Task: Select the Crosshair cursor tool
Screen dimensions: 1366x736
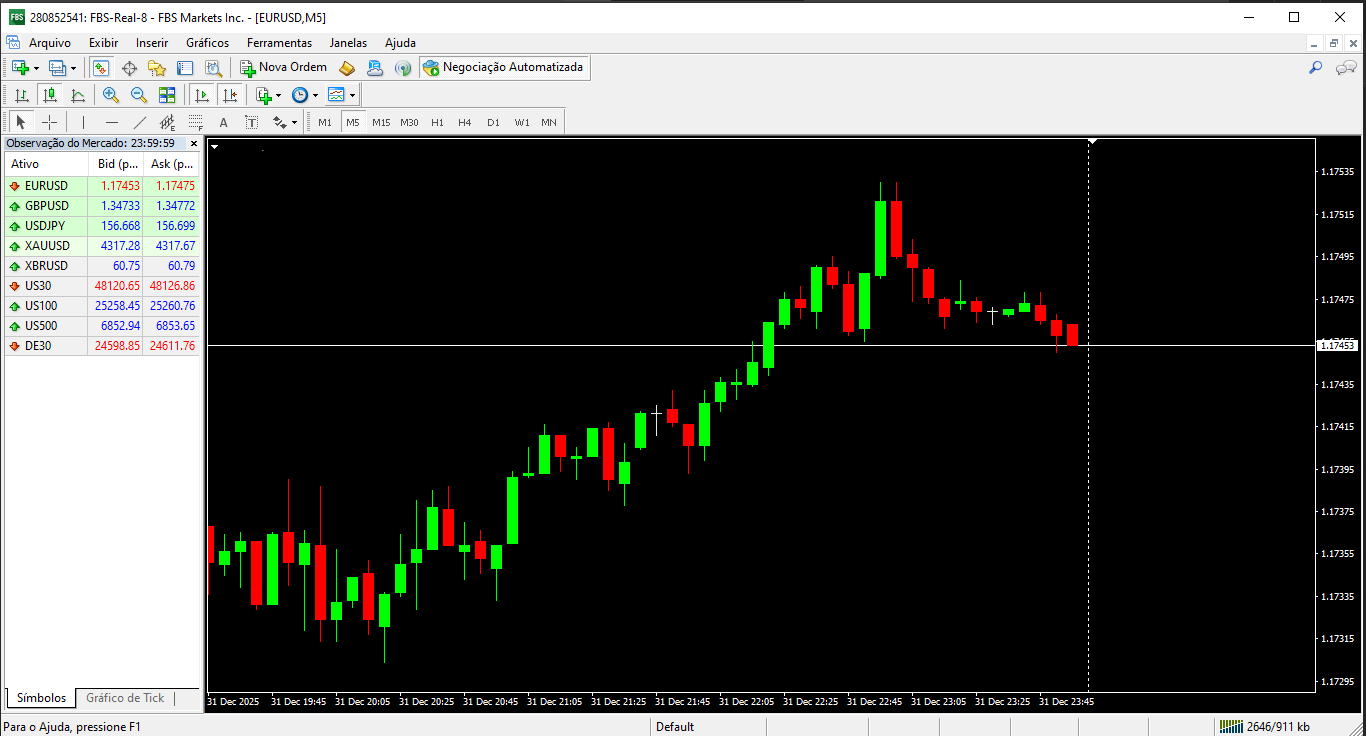Action: coord(49,122)
